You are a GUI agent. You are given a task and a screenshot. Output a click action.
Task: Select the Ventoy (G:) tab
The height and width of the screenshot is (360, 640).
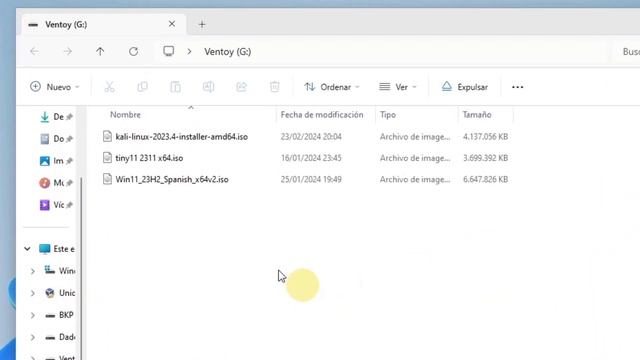click(x=104, y=24)
